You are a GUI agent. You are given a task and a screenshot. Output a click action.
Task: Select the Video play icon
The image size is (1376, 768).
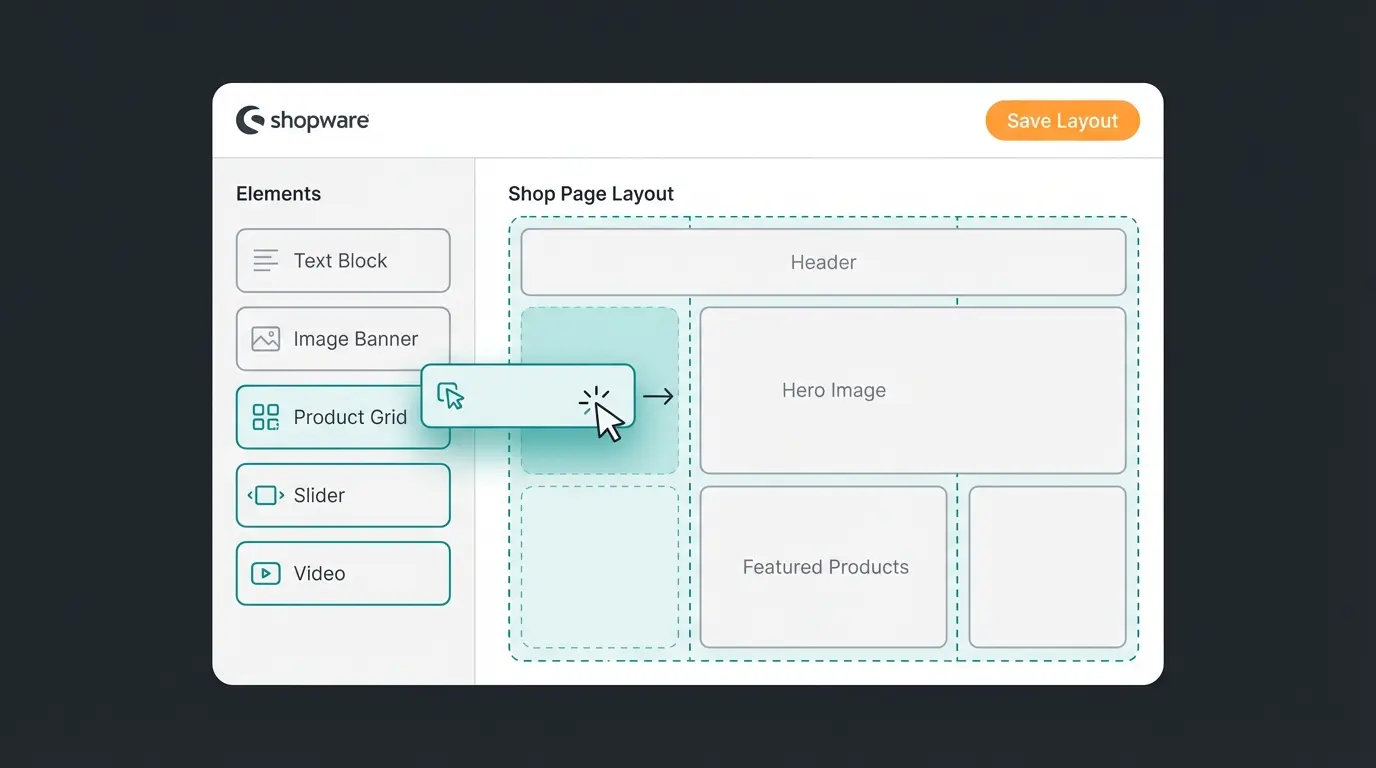(263, 572)
